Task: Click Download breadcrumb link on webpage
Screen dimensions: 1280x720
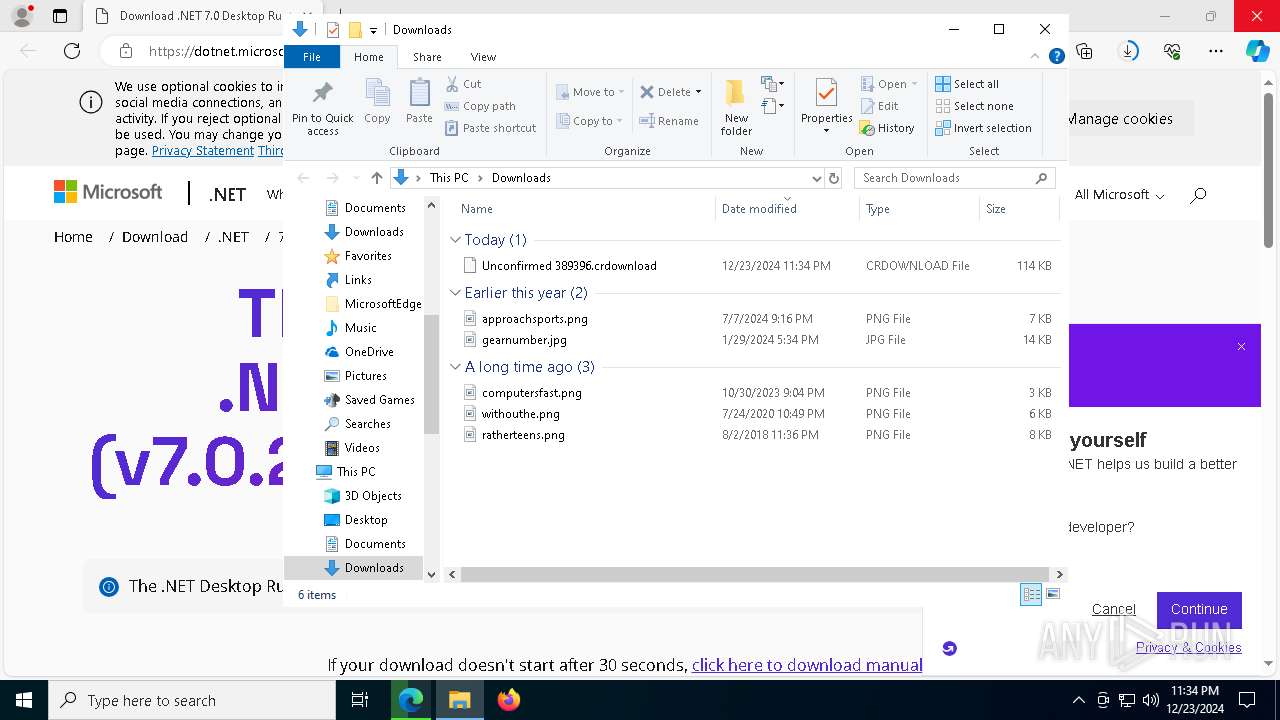Action: click(155, 237)
